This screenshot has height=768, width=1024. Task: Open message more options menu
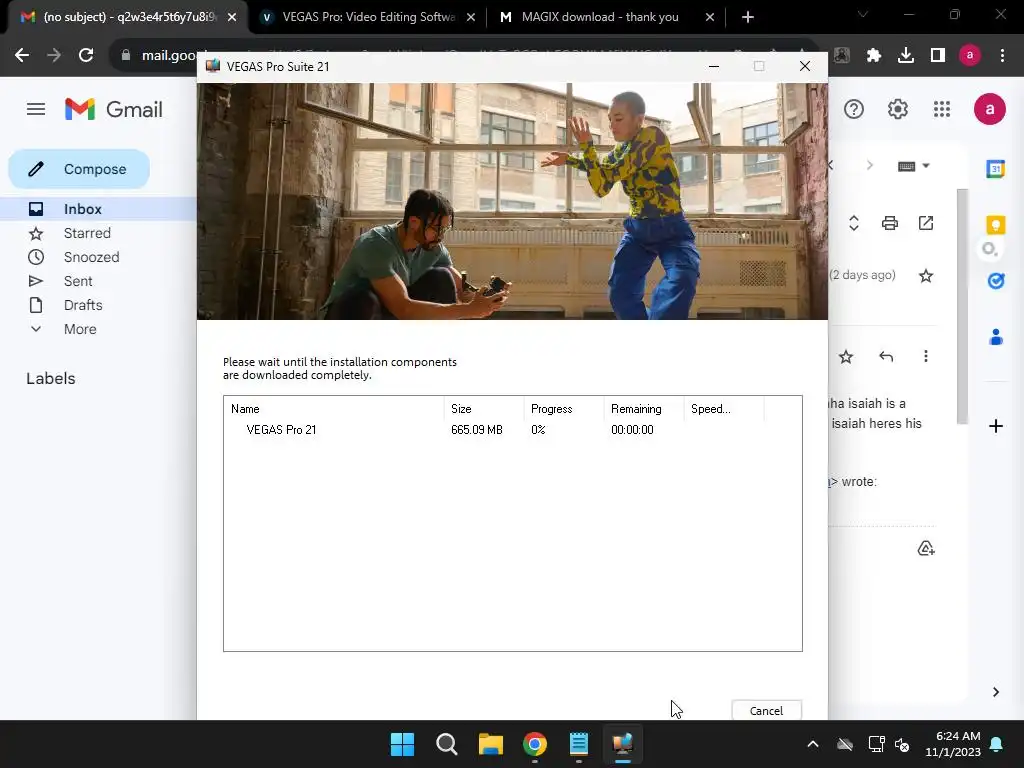(x=925, y=357)
